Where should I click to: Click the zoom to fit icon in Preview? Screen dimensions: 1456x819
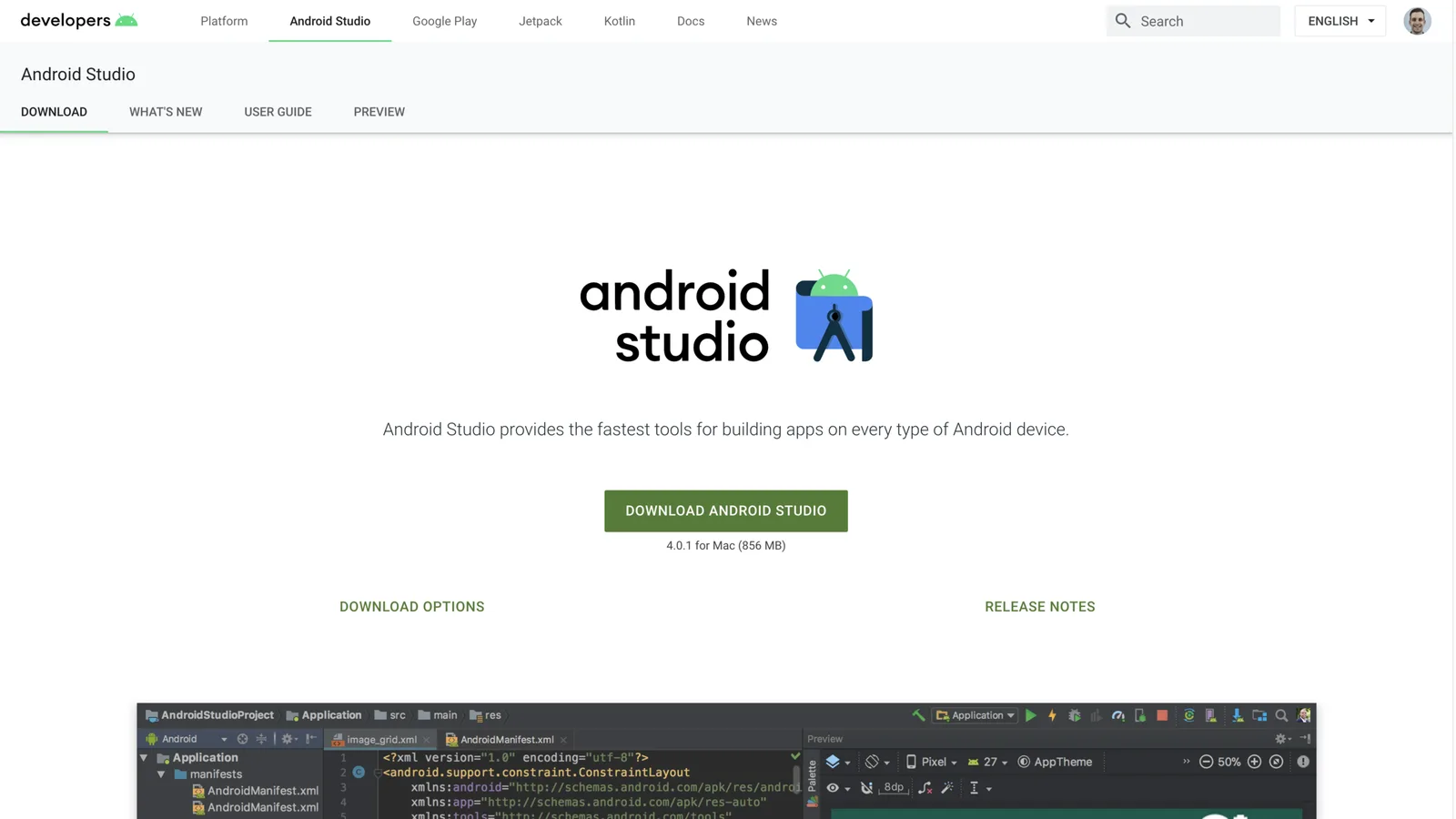(1277, 762)
